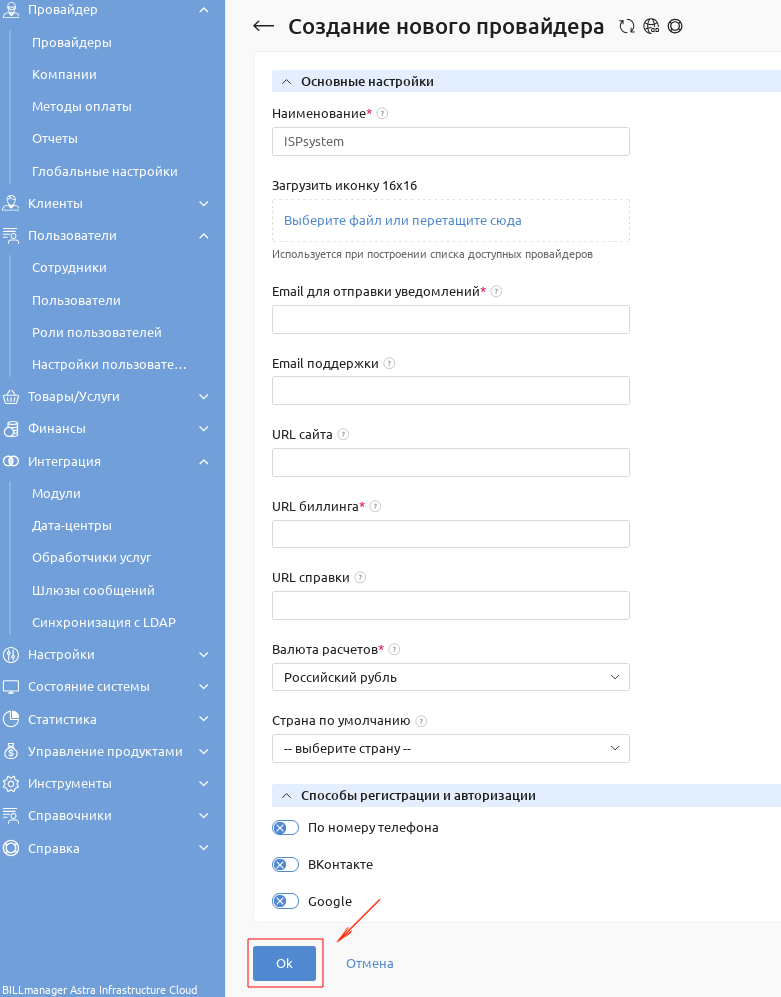Expand the Статистика menu chevron
This screenshot has width=781, height=997.
click(204, 719)
